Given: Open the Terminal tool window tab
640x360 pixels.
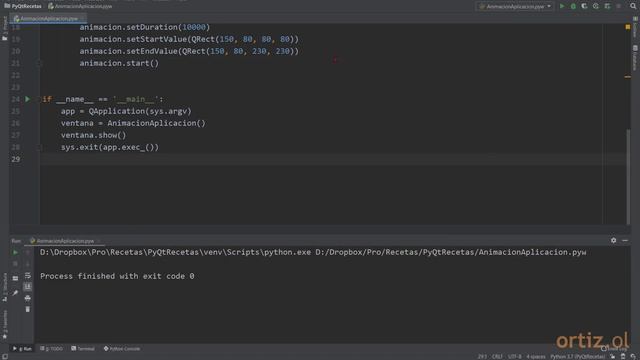Looking at the screenshot, I should tap(83, 349).
